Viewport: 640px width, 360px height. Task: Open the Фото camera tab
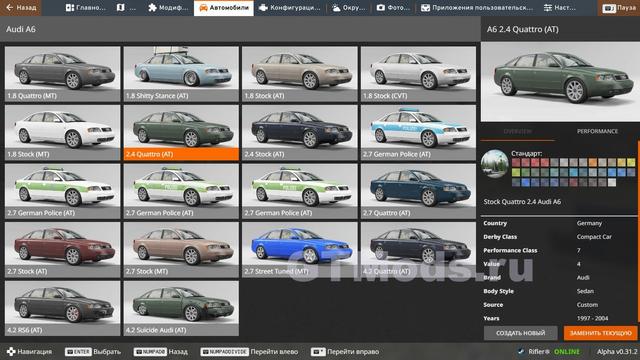pos(393,8)
